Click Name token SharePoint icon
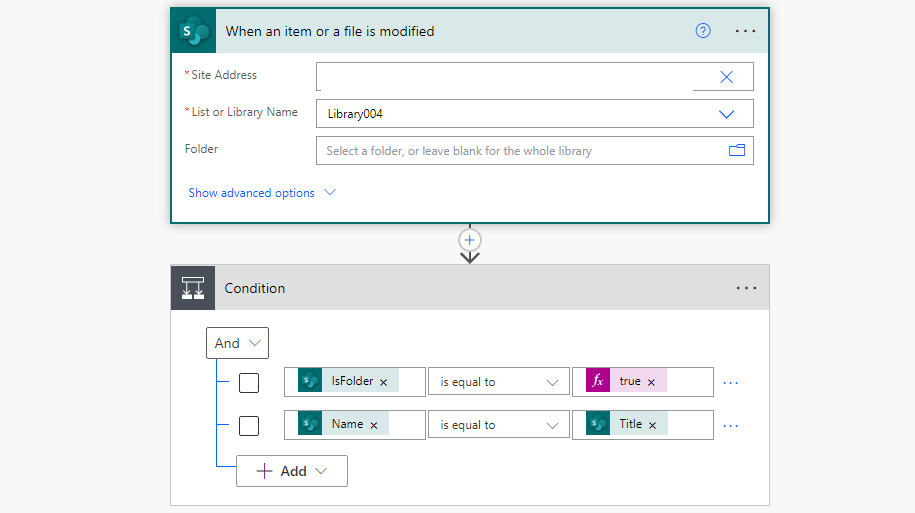The width and height of the screenshot is (915, 513). point(310,424)
